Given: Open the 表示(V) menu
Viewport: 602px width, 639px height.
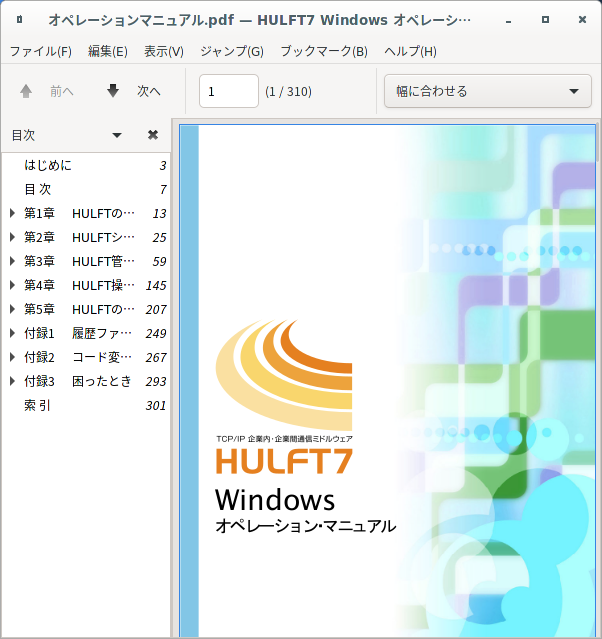Looking at the screenshot, I should point(164,51).
